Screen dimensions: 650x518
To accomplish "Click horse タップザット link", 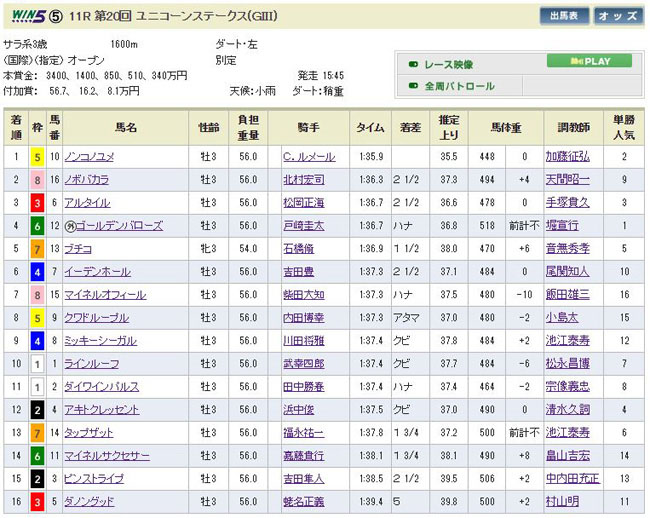I will click(89, 432).
